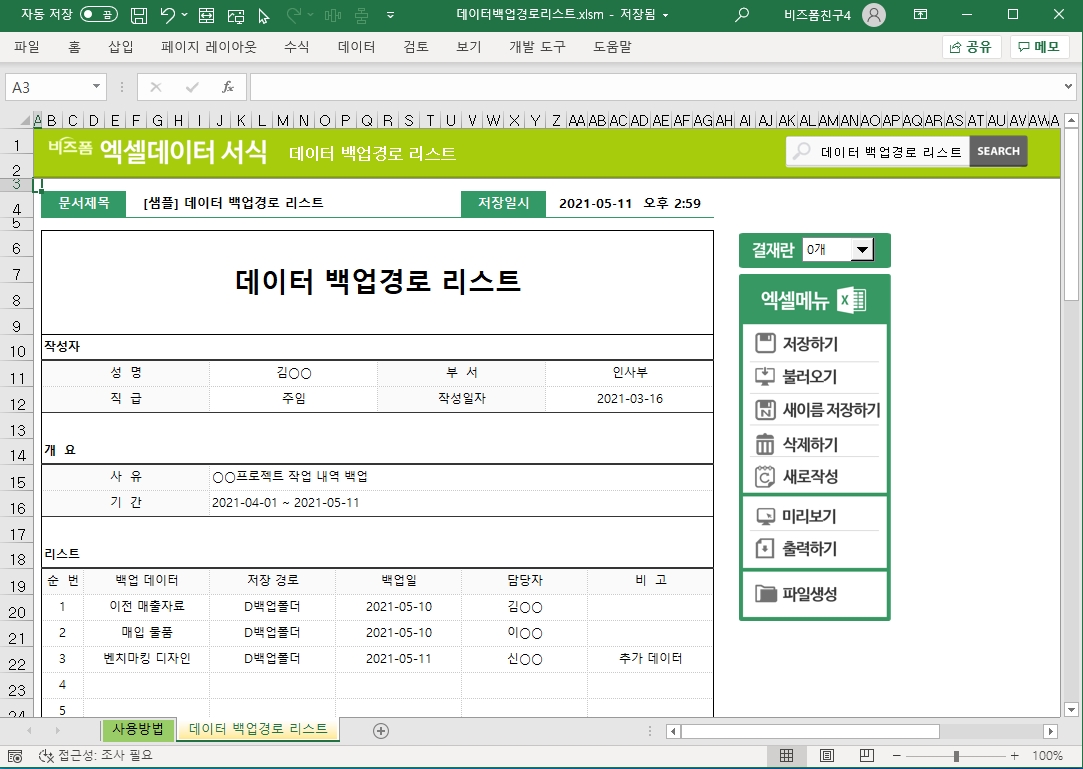The width and height of the screenshot is (1083, 769).
Task: Click the insert function fx icon
Action: [x=228, y=87]
